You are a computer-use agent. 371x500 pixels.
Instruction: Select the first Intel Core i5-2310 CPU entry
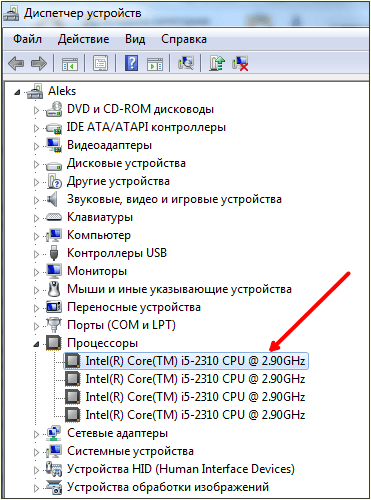195,361
